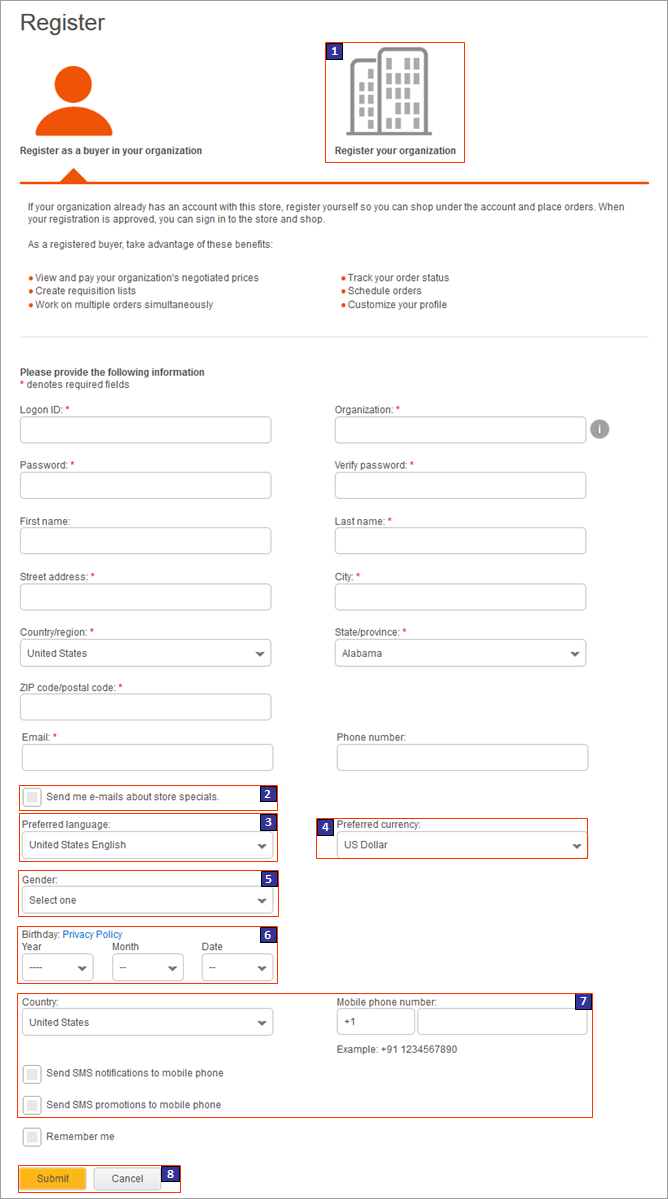This screenshot has width=668, height=1199.
Task: Check Send me e-mails about store specials
Action: click(31, 794)
